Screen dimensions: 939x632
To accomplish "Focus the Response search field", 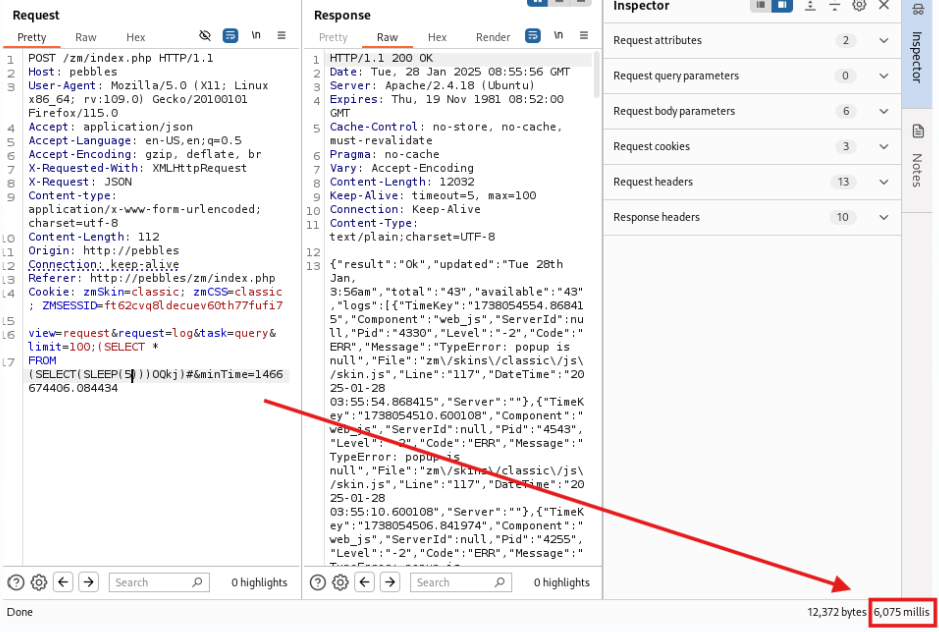I will coord(461,582).
